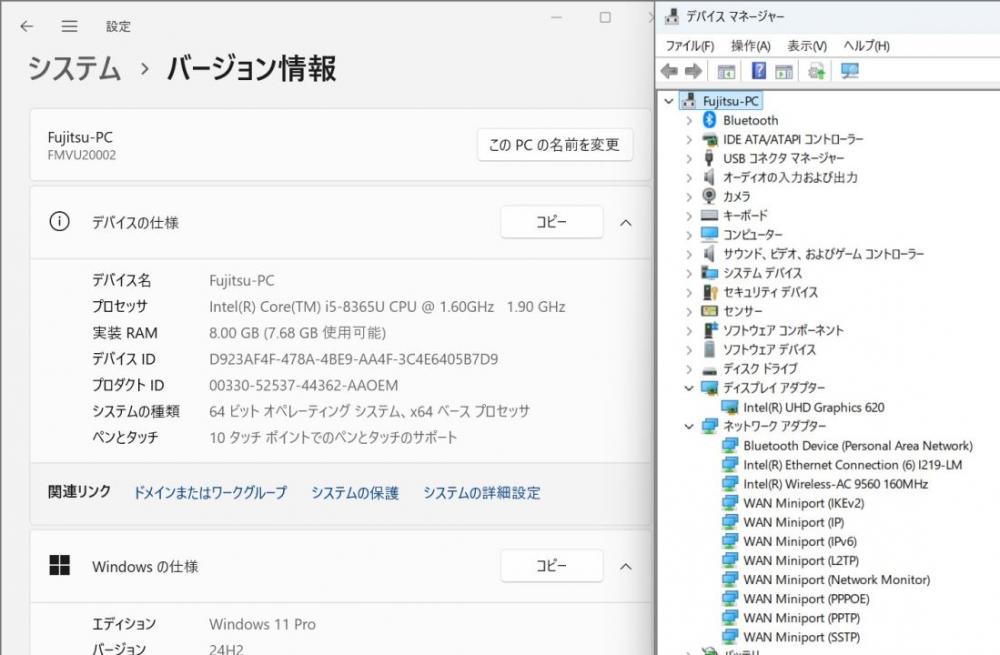This screenshot has width=1000, height=655.
Task: Select the システム デバイス icon
Action: point(709,273)
